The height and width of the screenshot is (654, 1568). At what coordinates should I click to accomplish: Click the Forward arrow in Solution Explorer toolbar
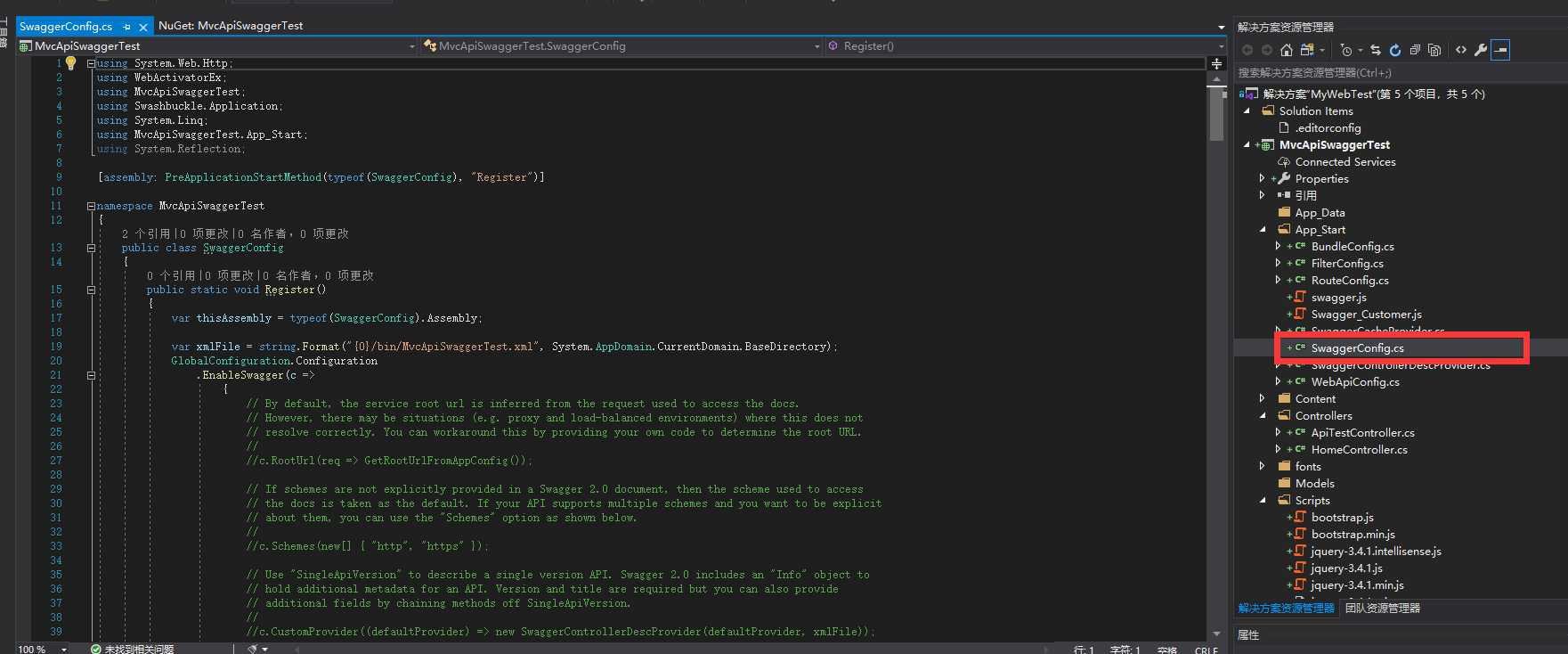click(x=1266, y=50)
